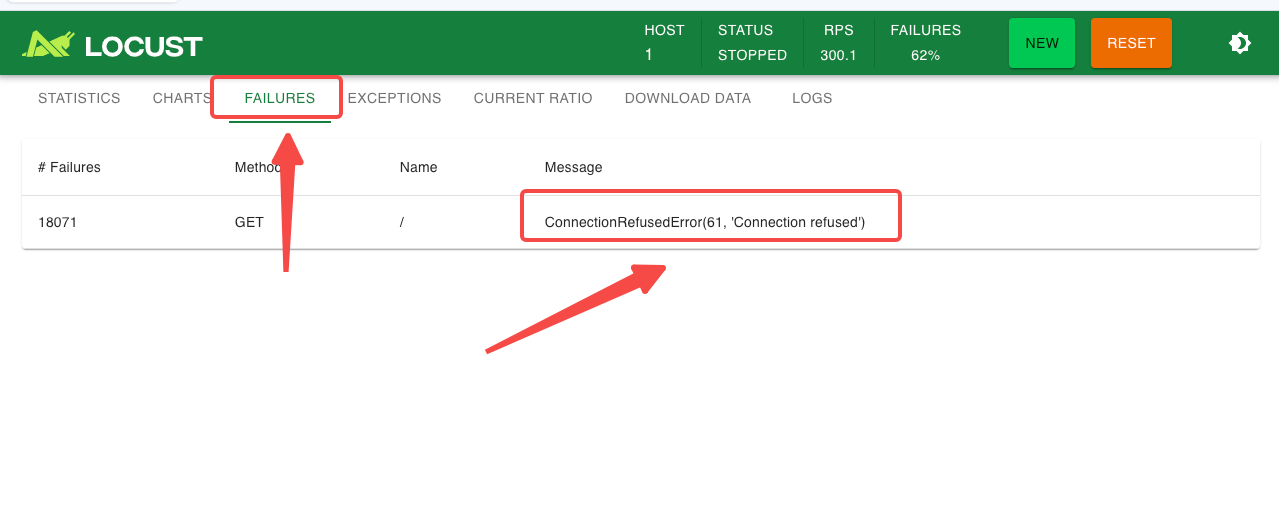Show the LOGS tab
Viewport: 1279px width, 506px height.
pyautogui.click(x=811, y=98)
